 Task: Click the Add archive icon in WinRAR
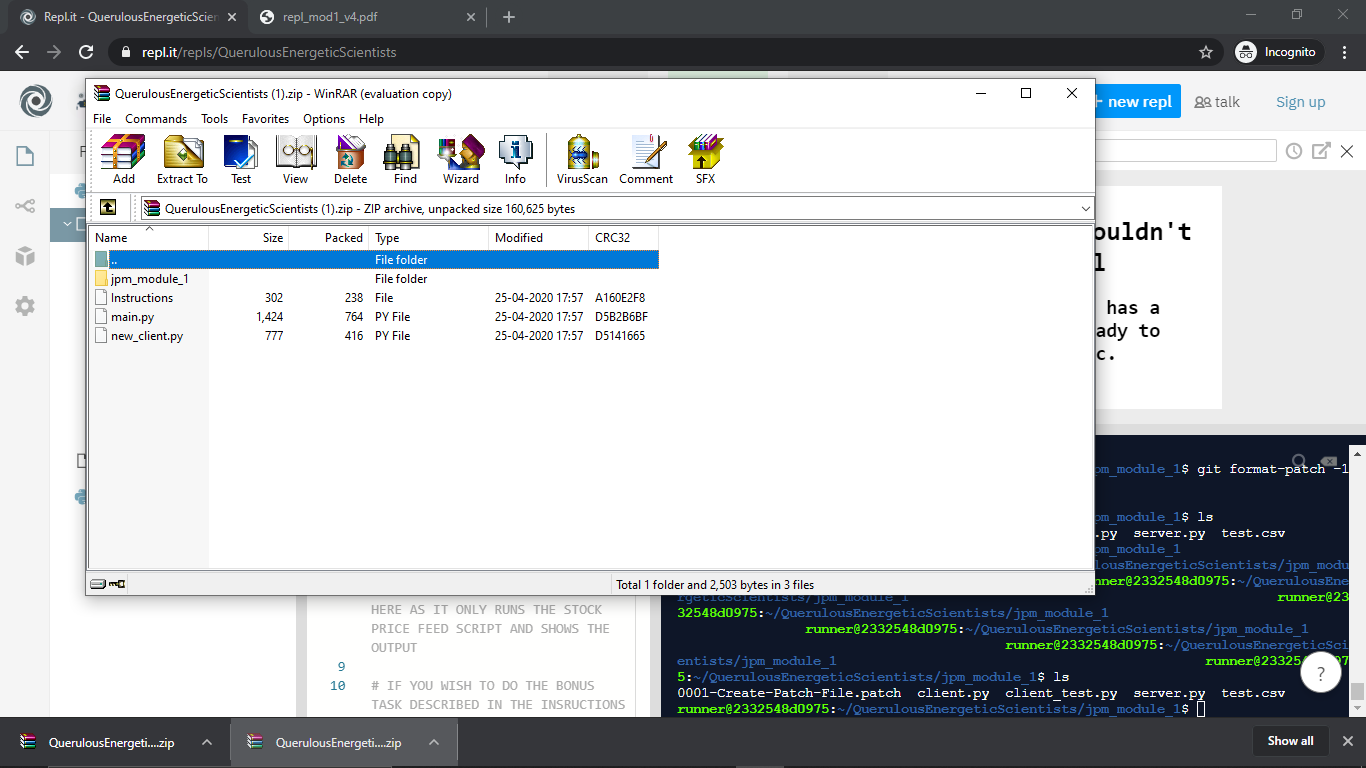[122, 158]
